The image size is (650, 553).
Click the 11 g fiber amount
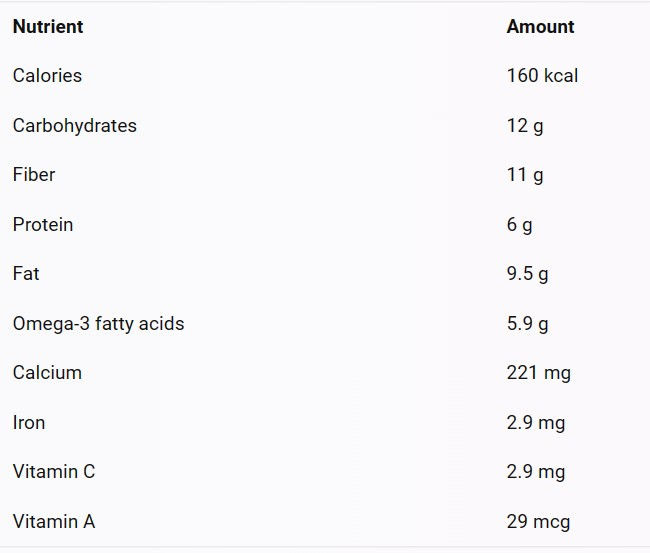point(525,175)
